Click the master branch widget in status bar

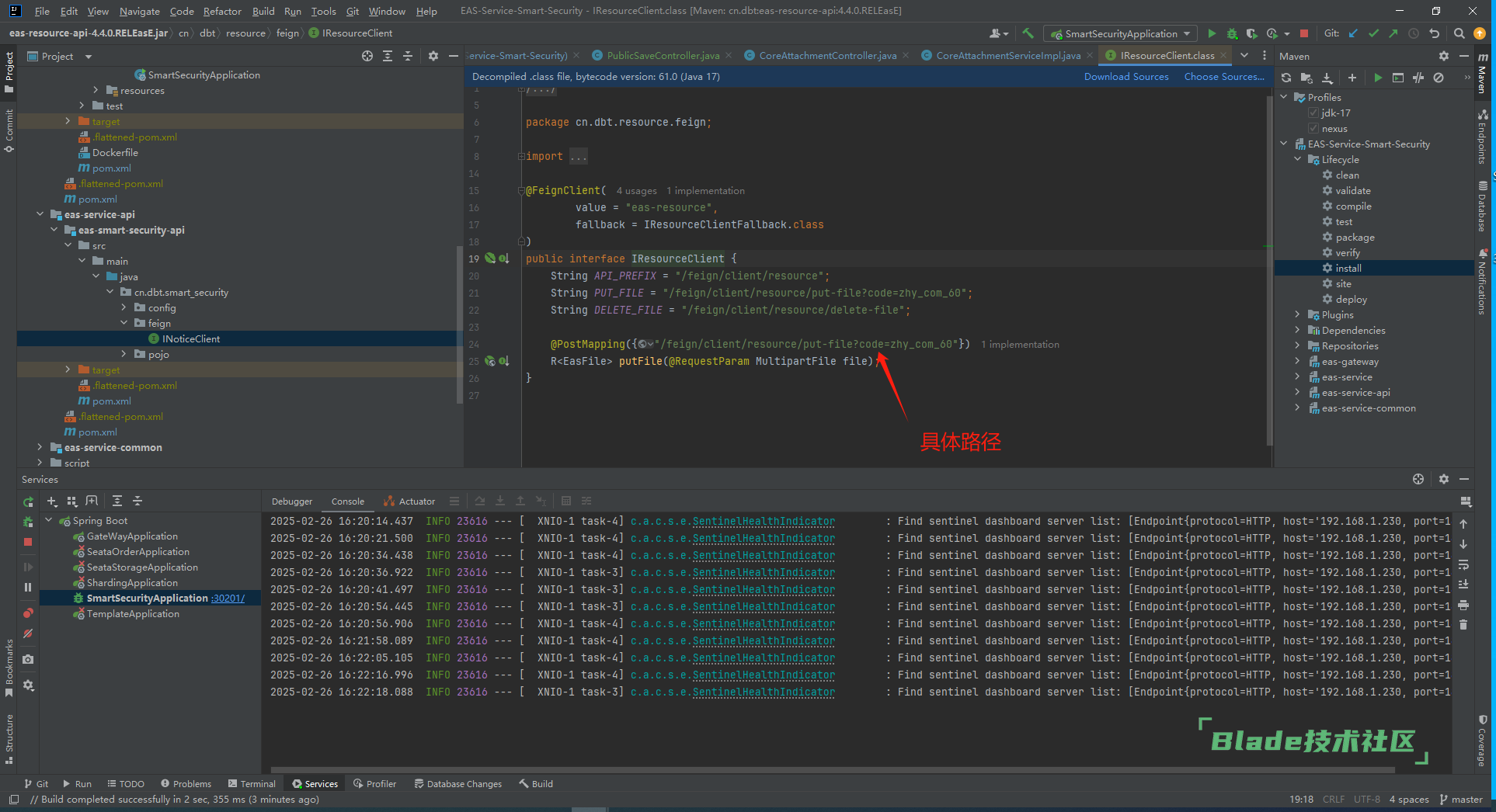(1461, 800)
